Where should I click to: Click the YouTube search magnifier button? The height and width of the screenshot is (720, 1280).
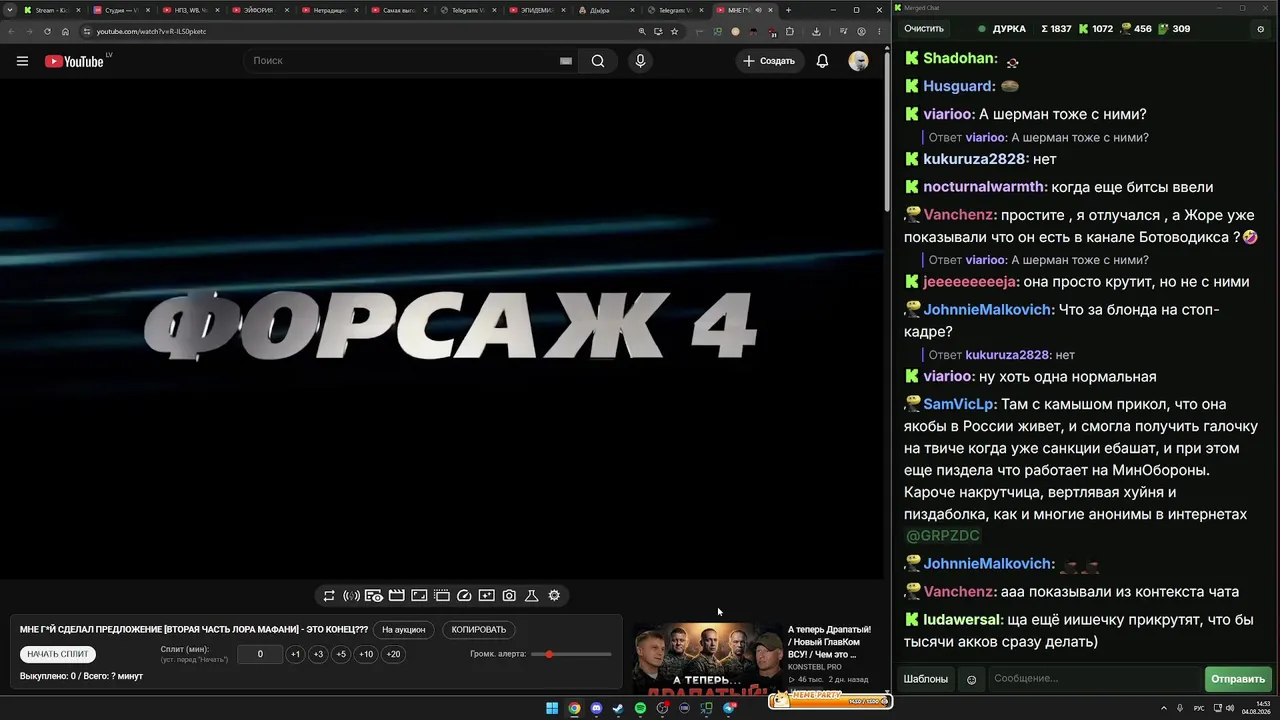tap(598, 61)
